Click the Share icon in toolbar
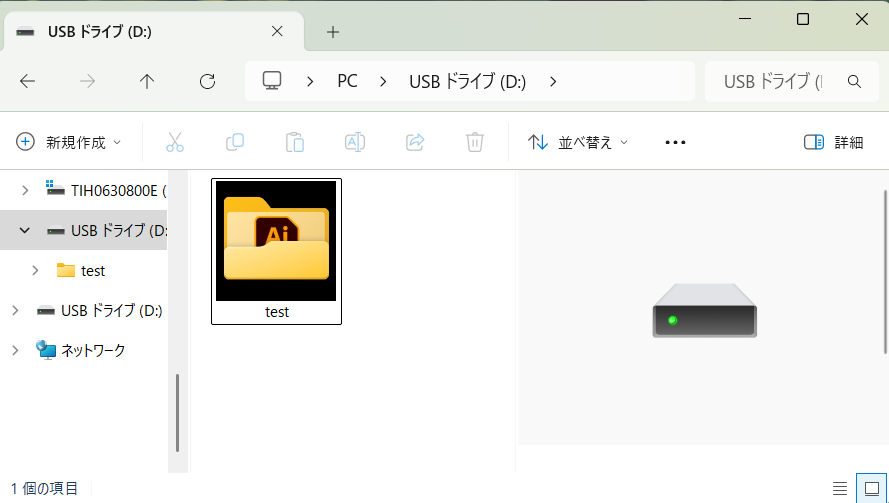Viewport: 889px width, 503px height. click(415, 142)
